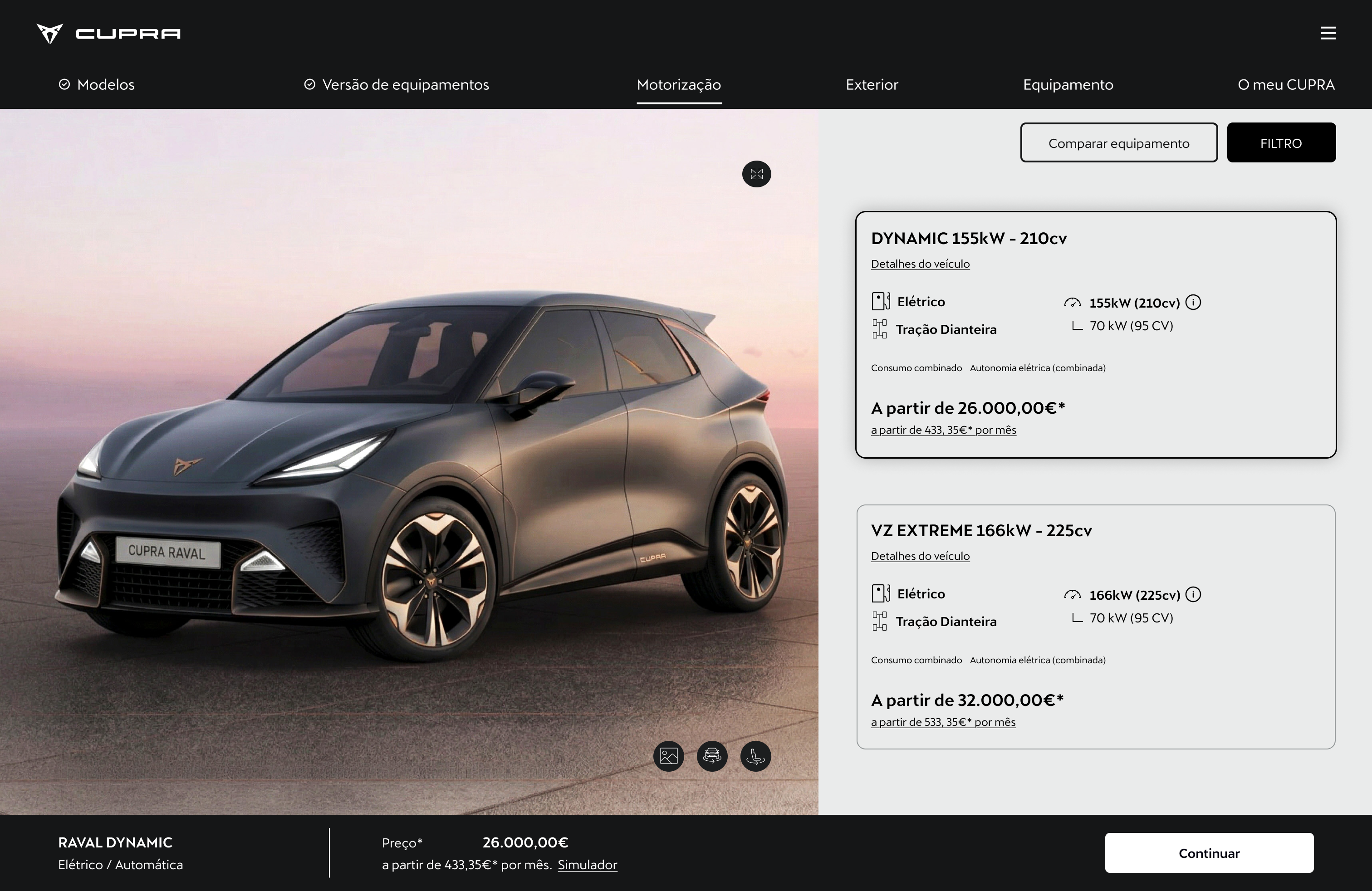This screenshot has height=891, width=1372.
Task: Click Consumo combinado in the VZ EXTREME card
Action: click(x=916, y=660)
